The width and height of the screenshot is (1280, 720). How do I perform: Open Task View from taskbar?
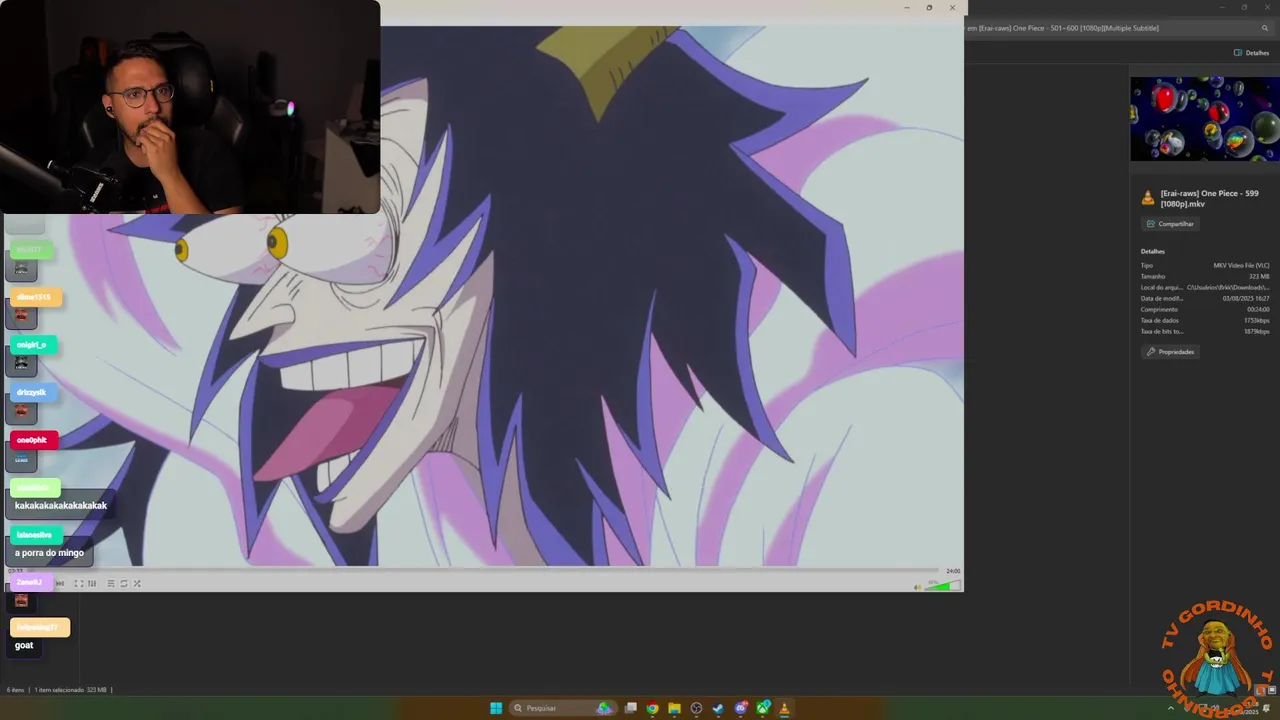click(x=631, y=708)
